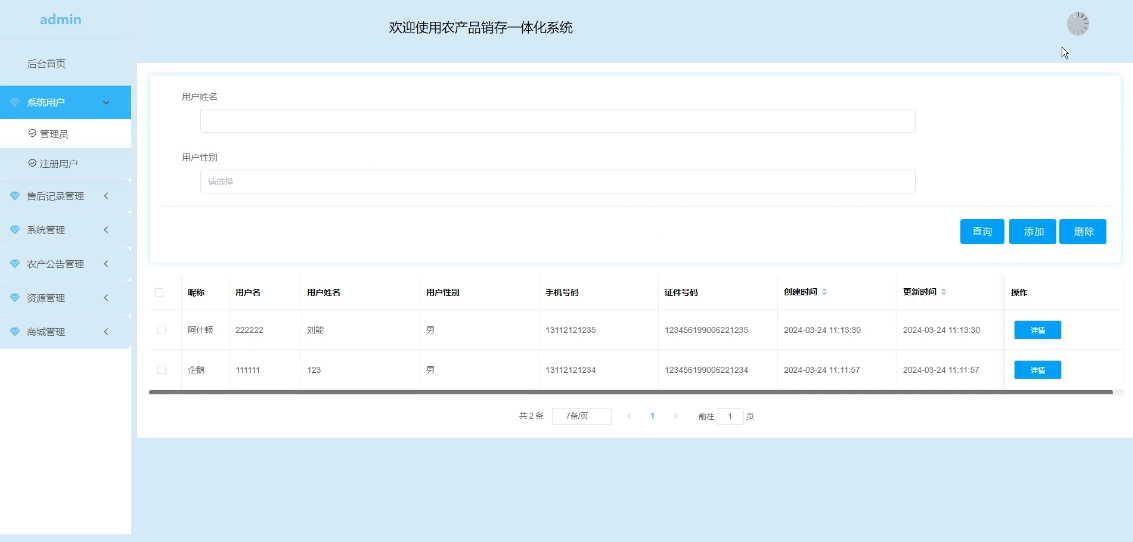Click the diamond icon beside 系统用户
This screenshot has height=542, width=1133.
click(x=15, y=103)
